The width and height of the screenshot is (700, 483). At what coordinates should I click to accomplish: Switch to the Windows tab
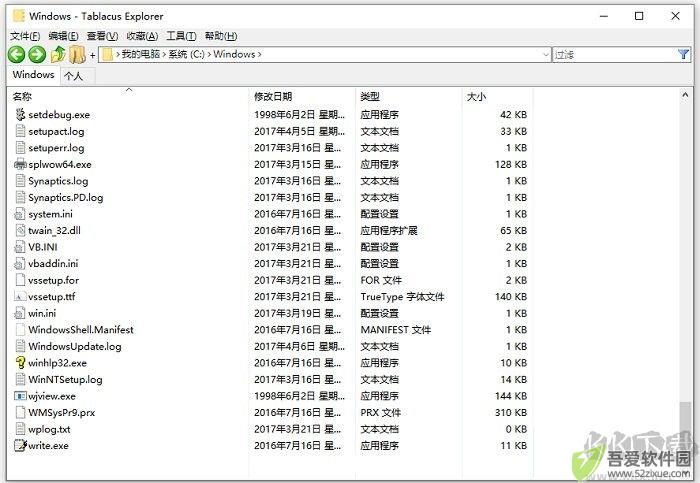pos(33,75)
